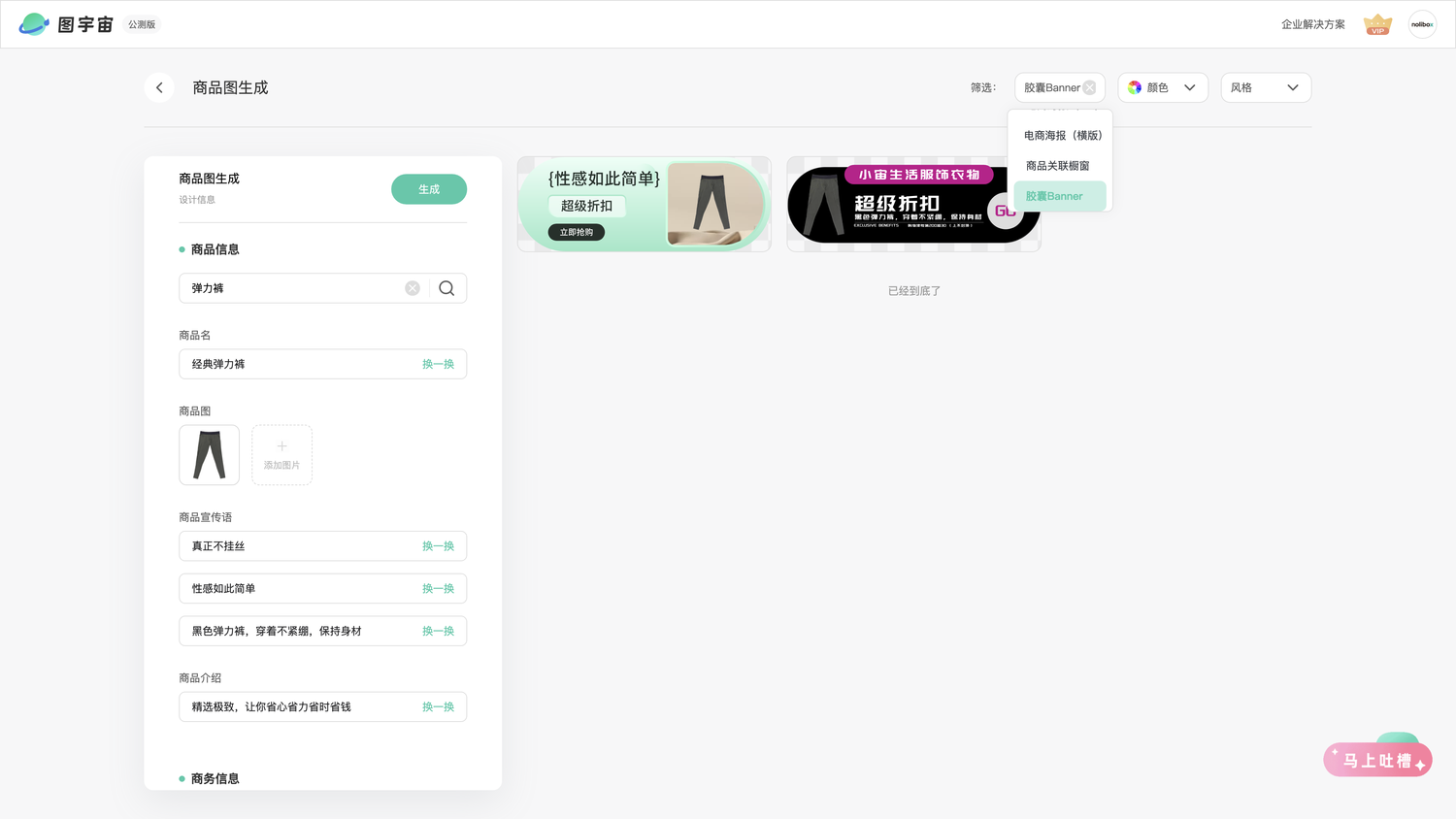Go back with the left arrow button
Image resolution: width=1456 pixels, height=819 pixels.
click(x=159, y=87)
